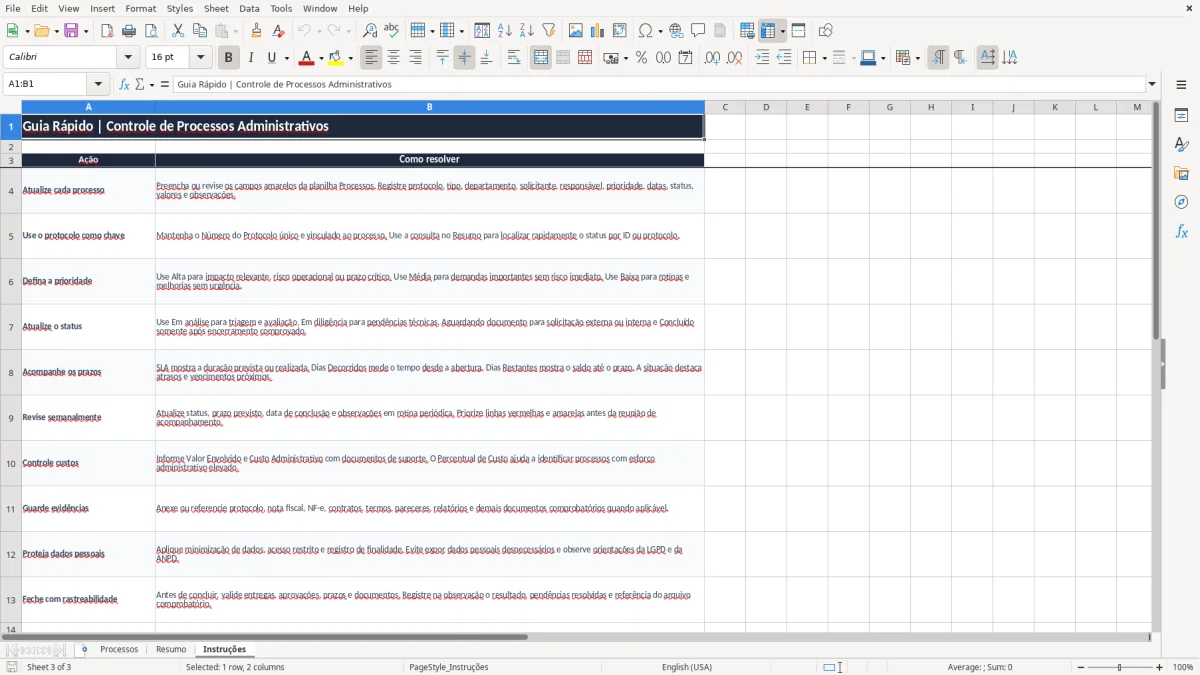Open background color dropdown arrow
Screen dimensions: 1200x675
(x=351, y=58)
